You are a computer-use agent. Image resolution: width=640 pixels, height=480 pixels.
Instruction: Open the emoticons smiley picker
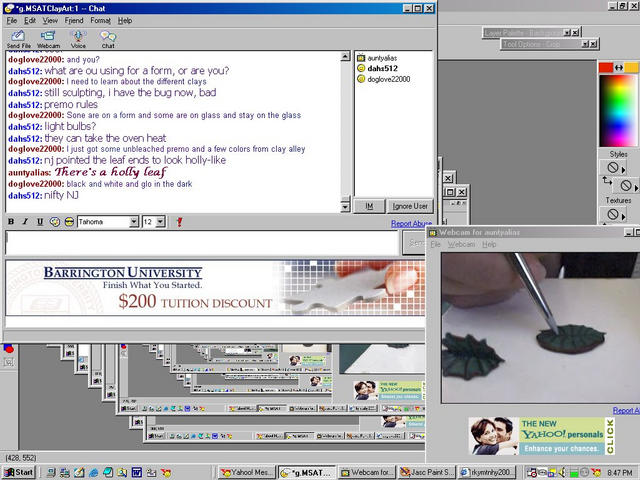[x=69, y=222]
